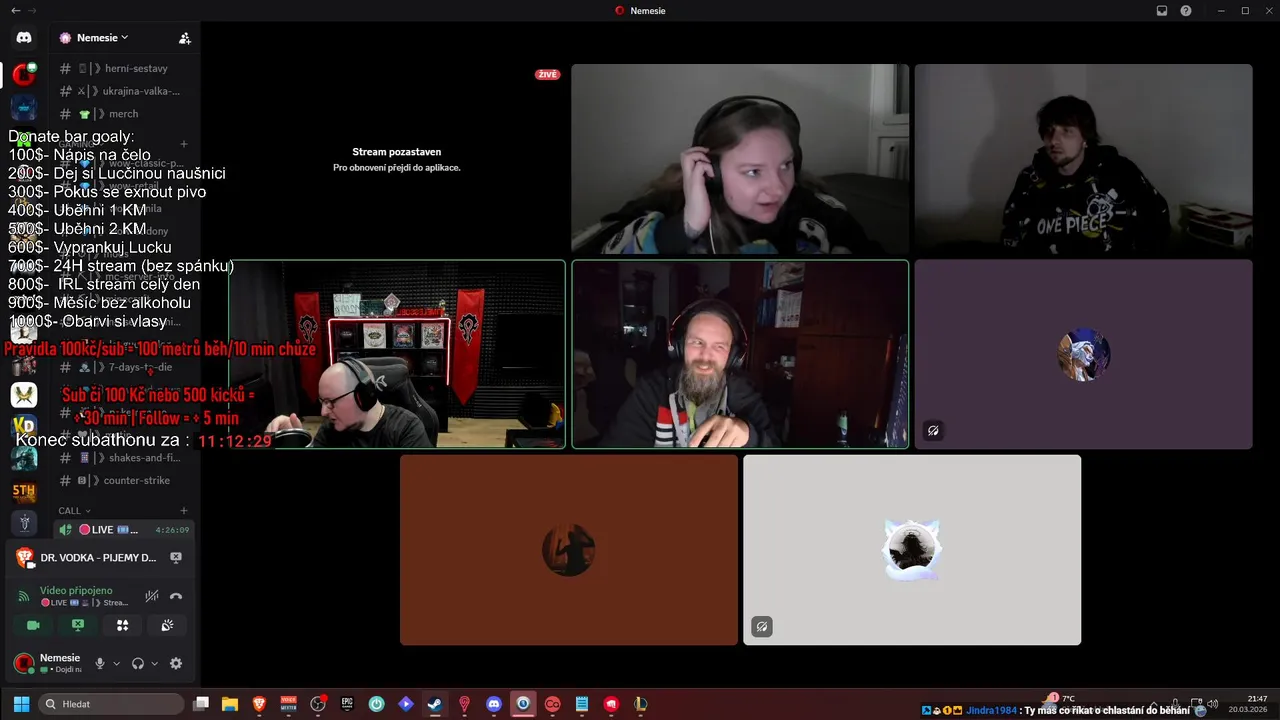Open Discord direct messages home icon
The height and width of the screenshot is (720, 1280).
24,37
